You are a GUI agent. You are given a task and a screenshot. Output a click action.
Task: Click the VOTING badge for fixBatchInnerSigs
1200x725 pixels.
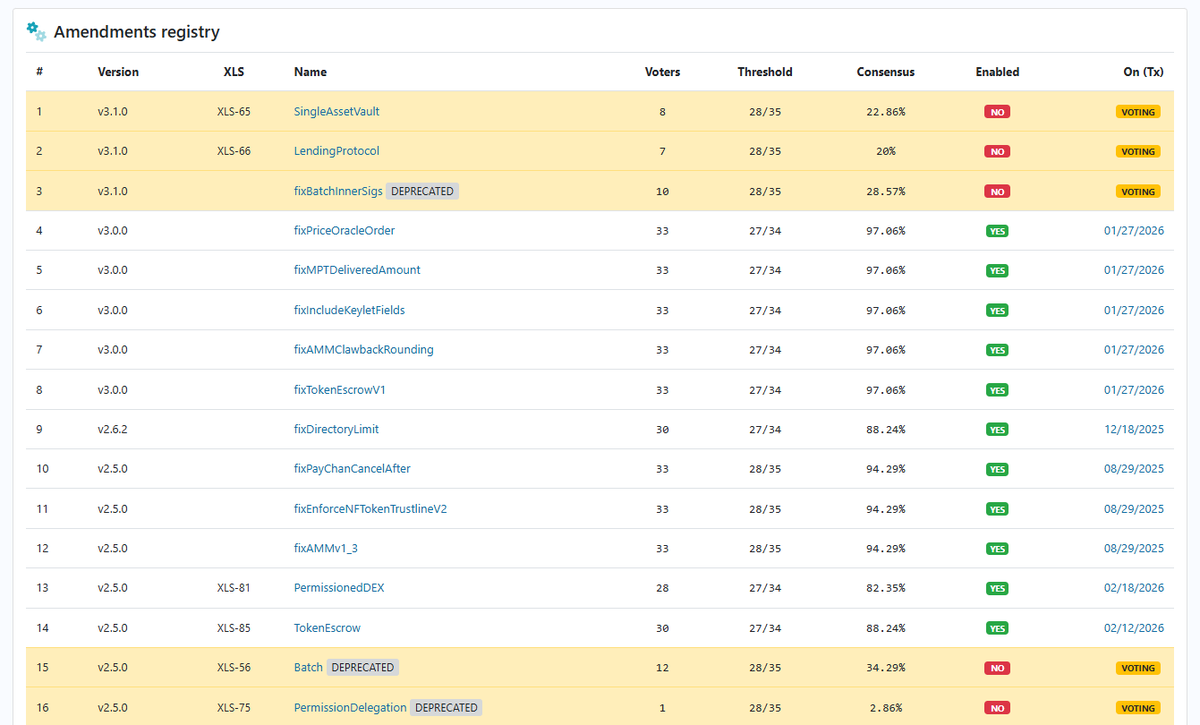coord(1138,192)
